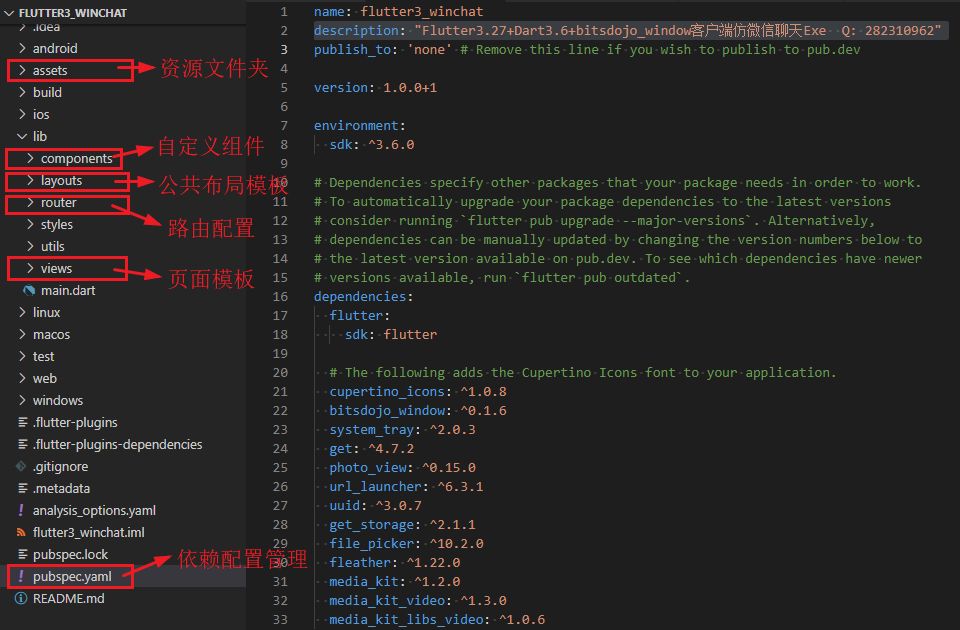Open the pubspec.lock file

[70, 554]
